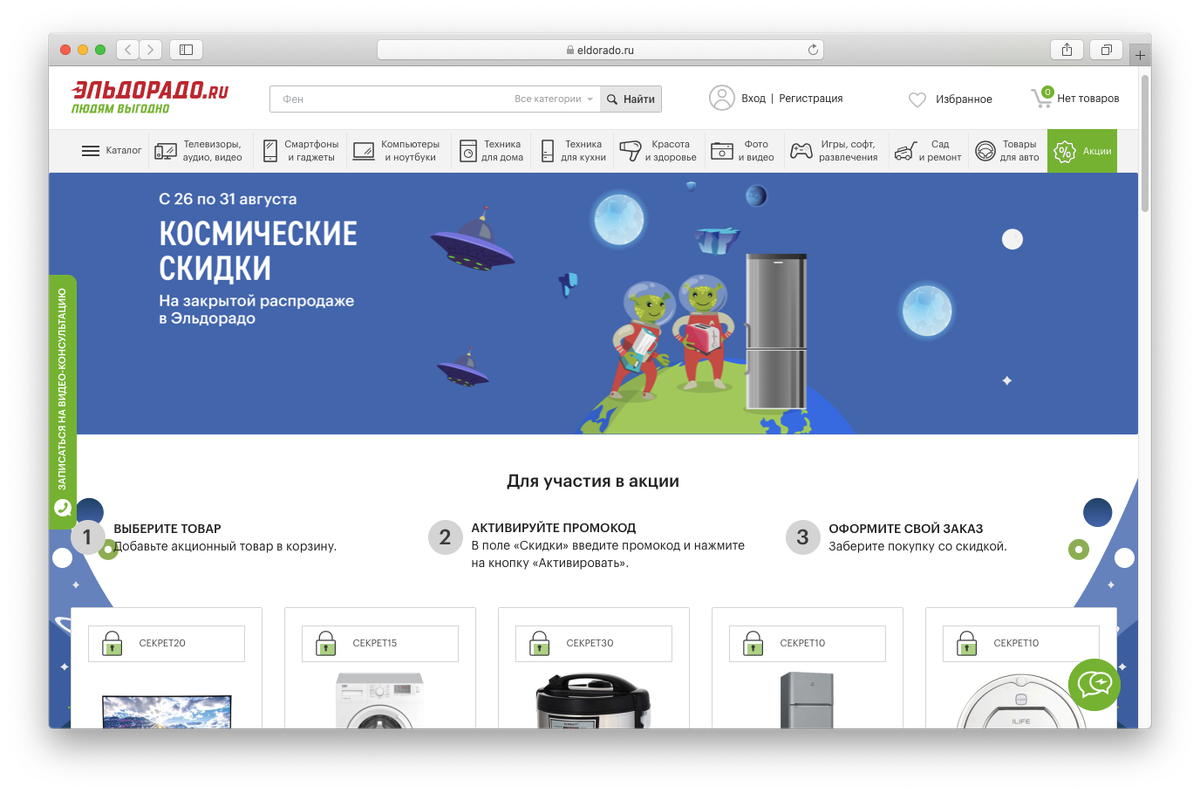Viewport: 1200px width, 793px height.
Task: Click the washing machine product image
Action: [x=380, y=701]
